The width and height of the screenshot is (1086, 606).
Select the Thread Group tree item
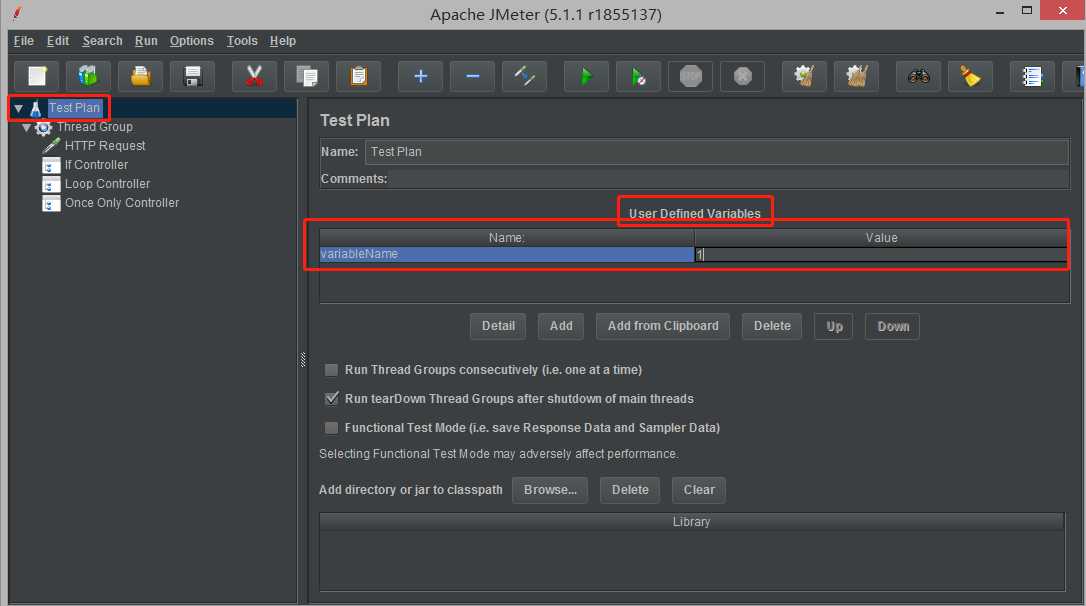95,127
